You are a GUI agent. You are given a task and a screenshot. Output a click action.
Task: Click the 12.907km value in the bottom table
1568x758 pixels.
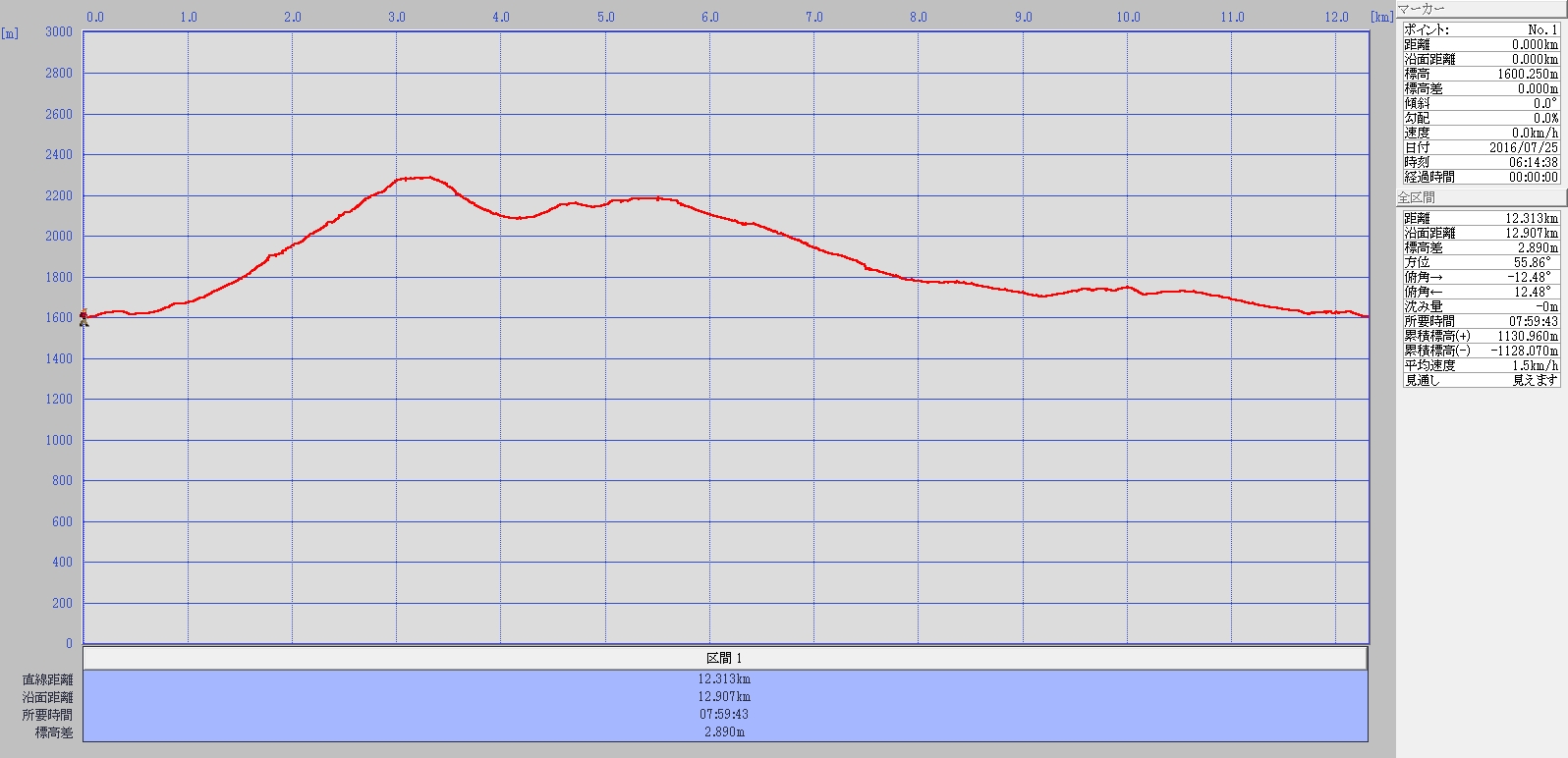coord(724,697)
